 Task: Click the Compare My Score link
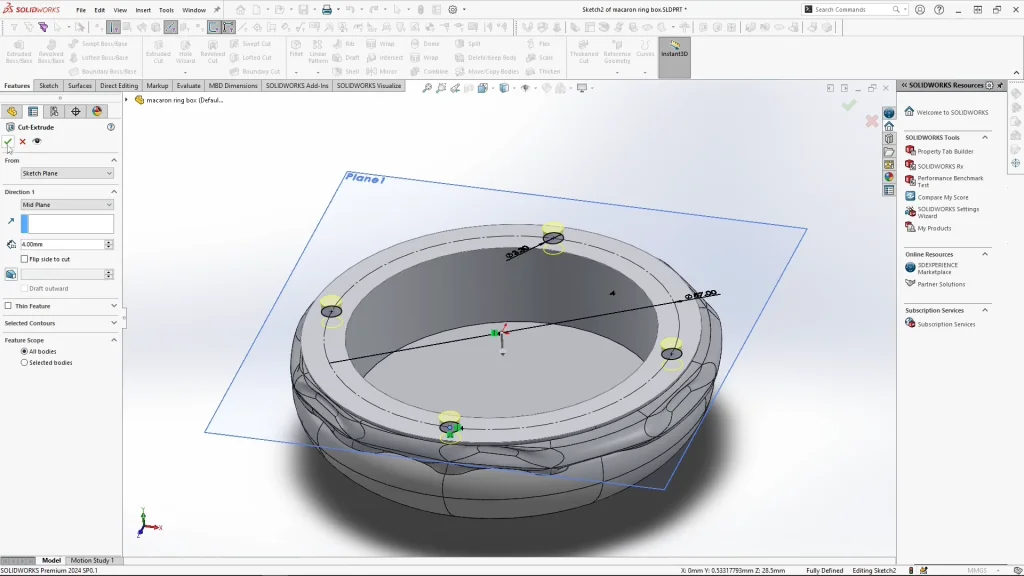tap(942, 197)
